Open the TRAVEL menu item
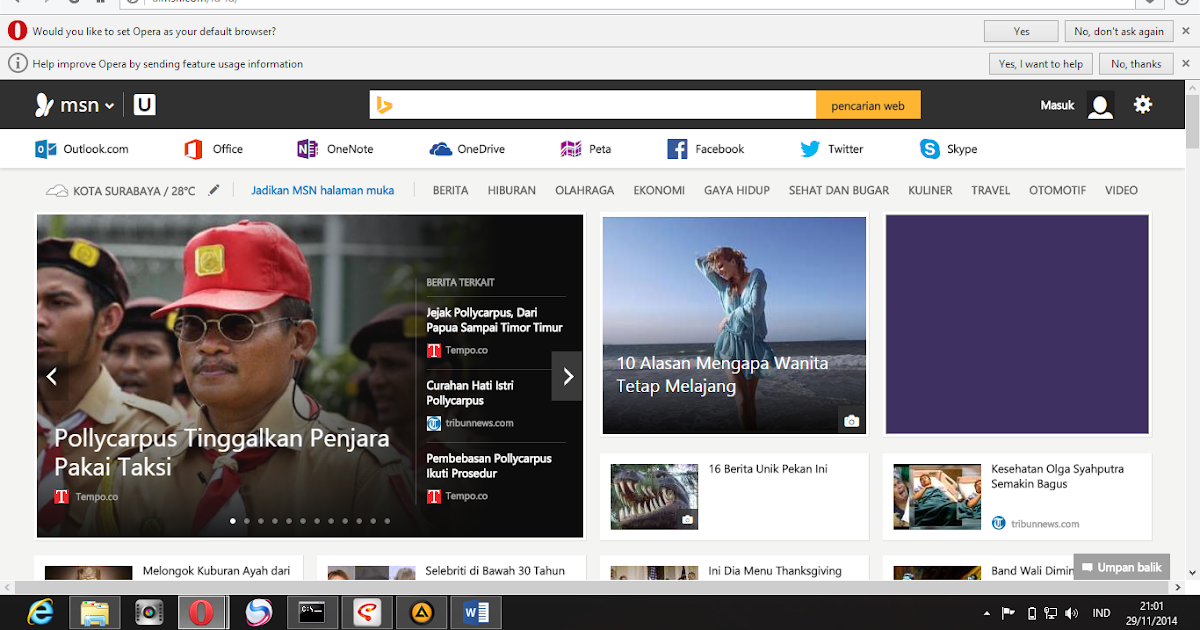 point(991,190)
